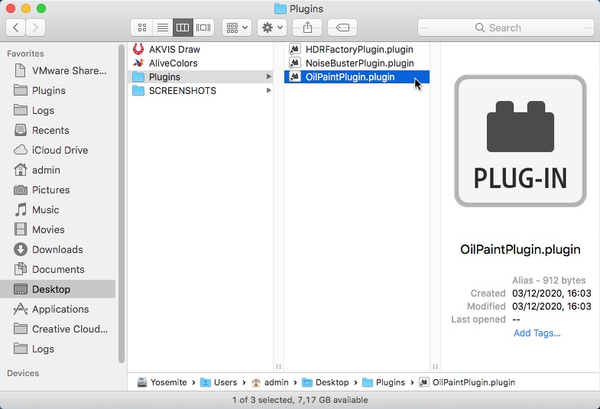
Task: Click the second column resize handle
Action: point(435,367)
